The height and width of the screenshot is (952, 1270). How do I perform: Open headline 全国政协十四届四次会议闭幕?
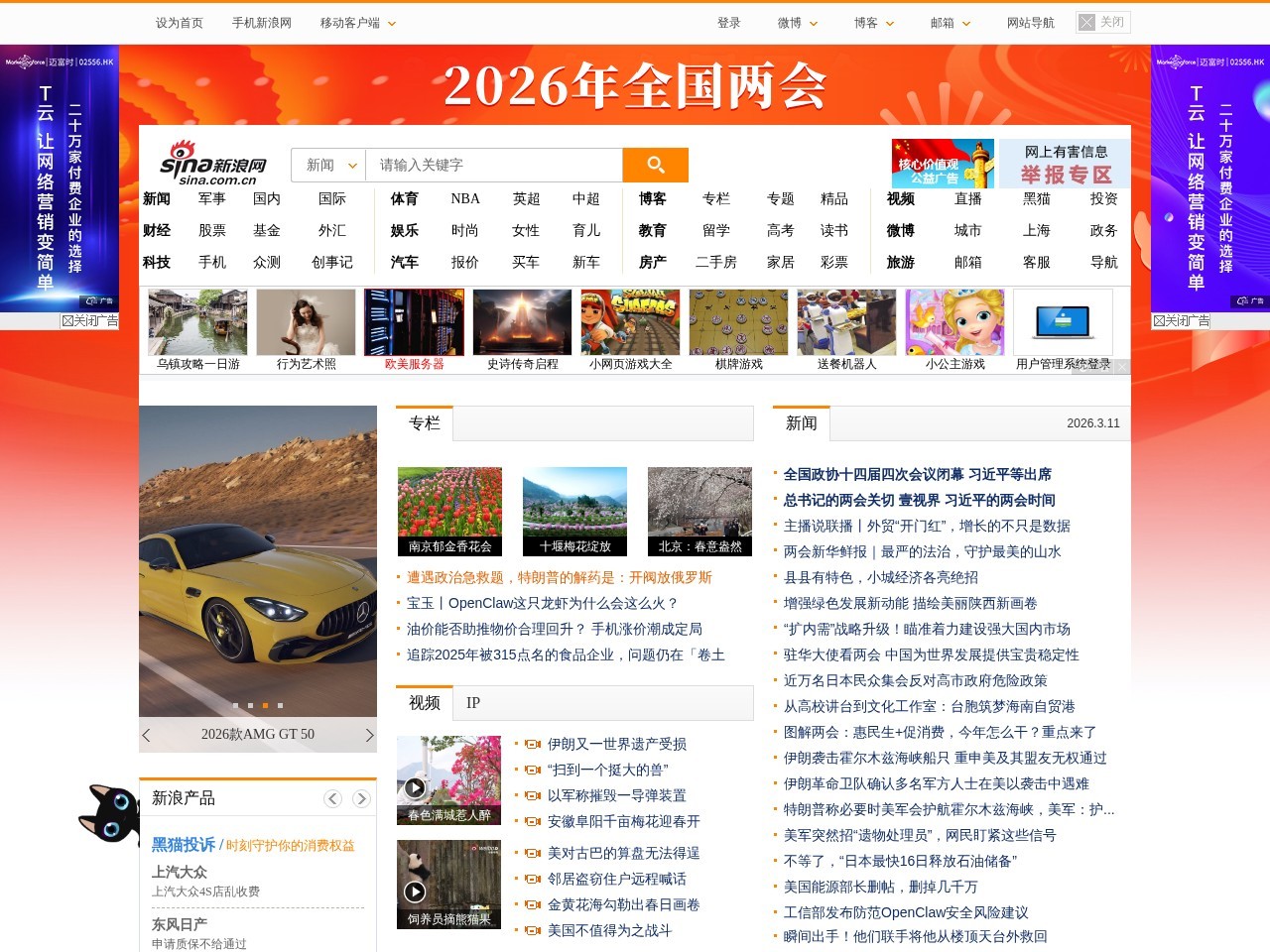pyautogui.click(x=917, y=475)
